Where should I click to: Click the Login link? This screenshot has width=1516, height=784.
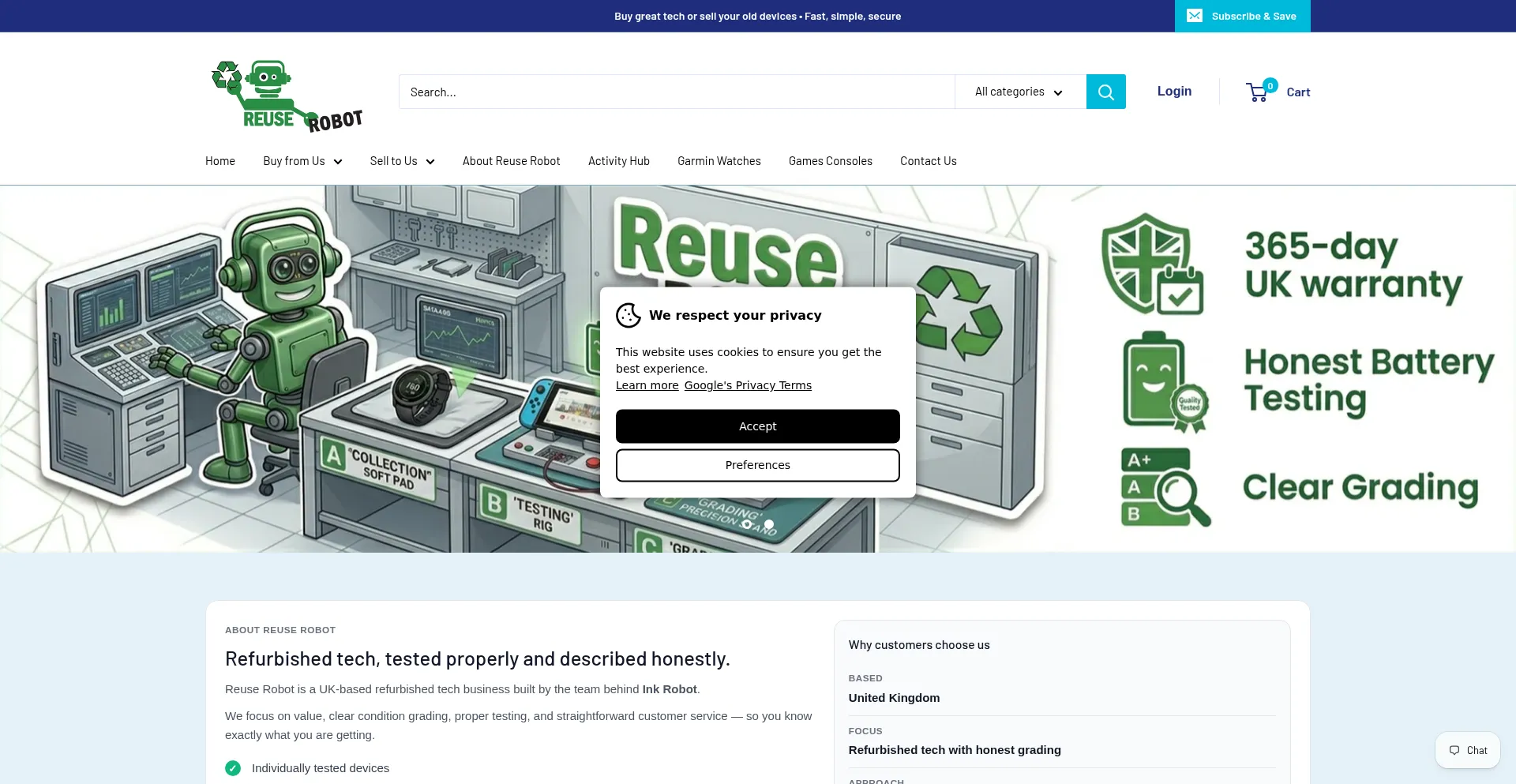pyautogui.click(x=1174, y=92)
